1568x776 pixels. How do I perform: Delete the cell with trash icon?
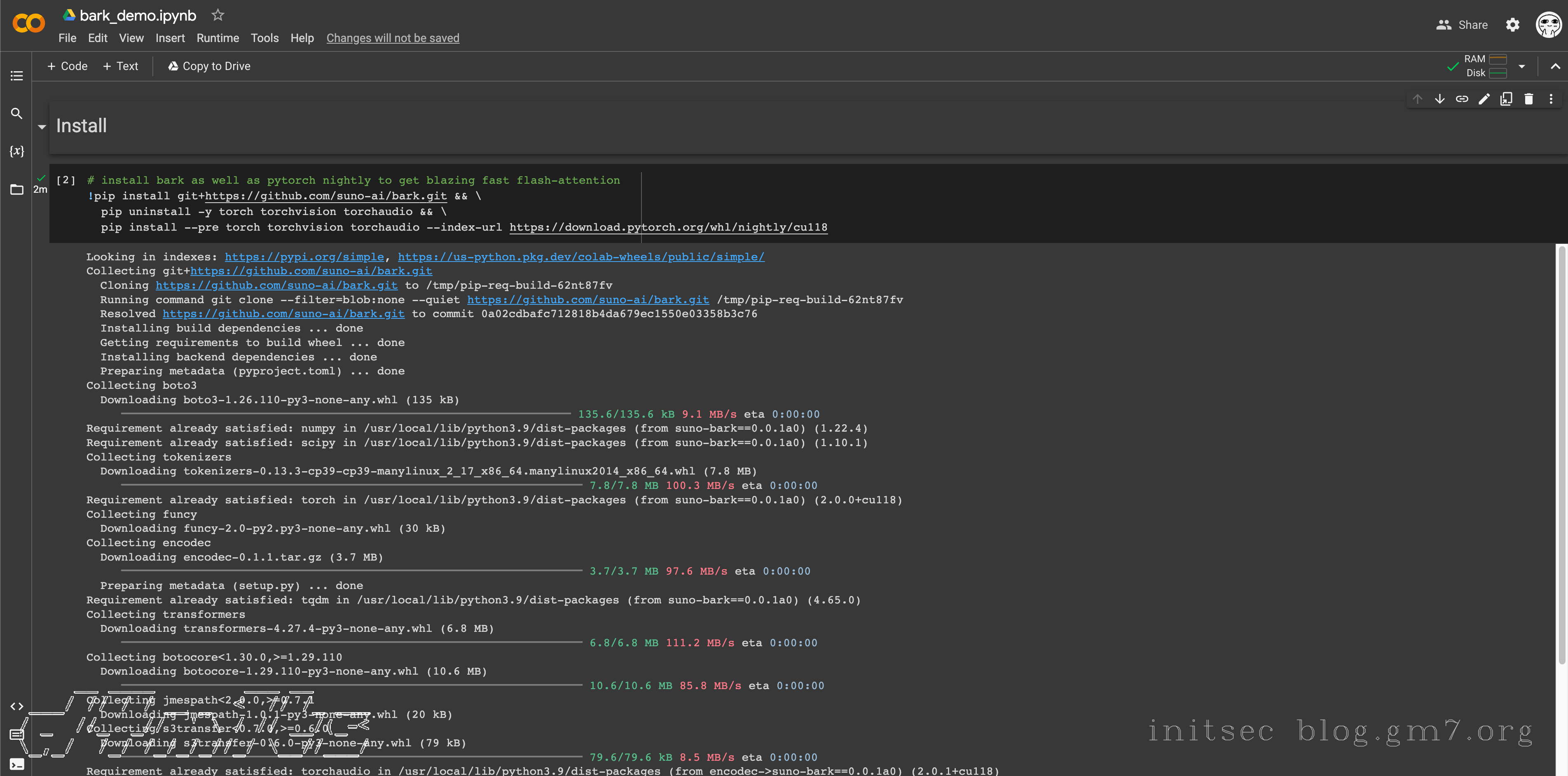(1528, 99)
